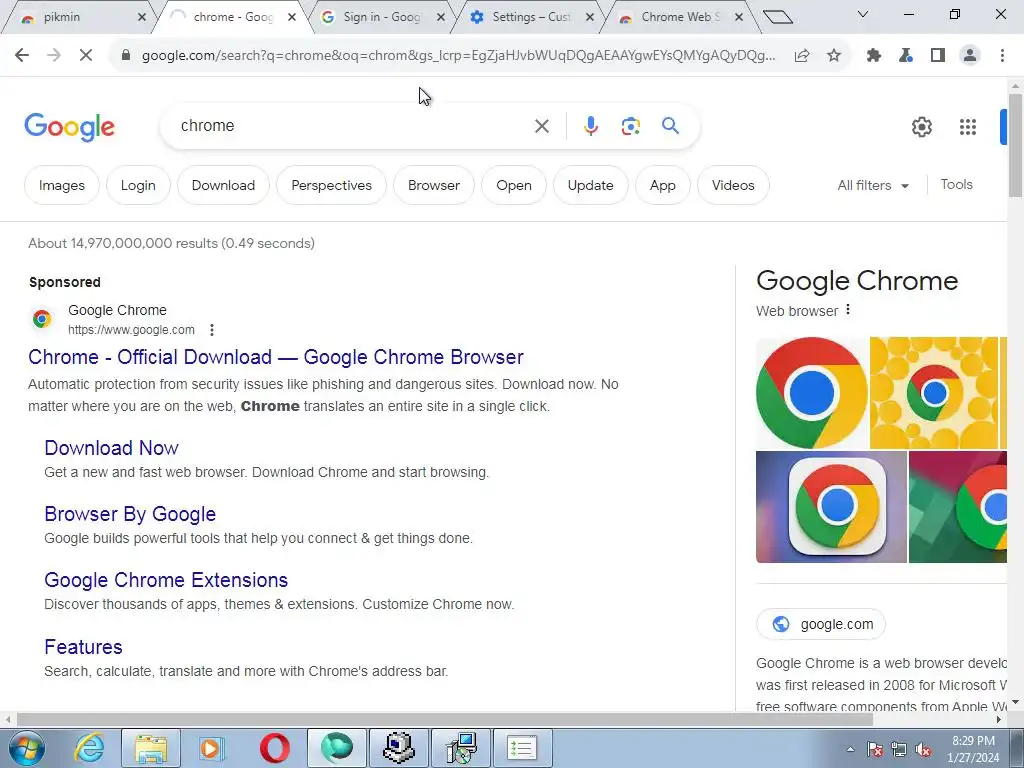Switch to the Chrome Web Store tab
This screenshot has height=768, width=1024.
pyautogui.click(x=679, y=17)
